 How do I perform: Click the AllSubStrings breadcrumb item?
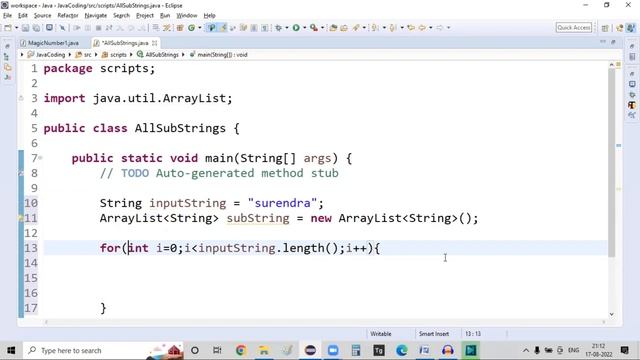[158, 55]
